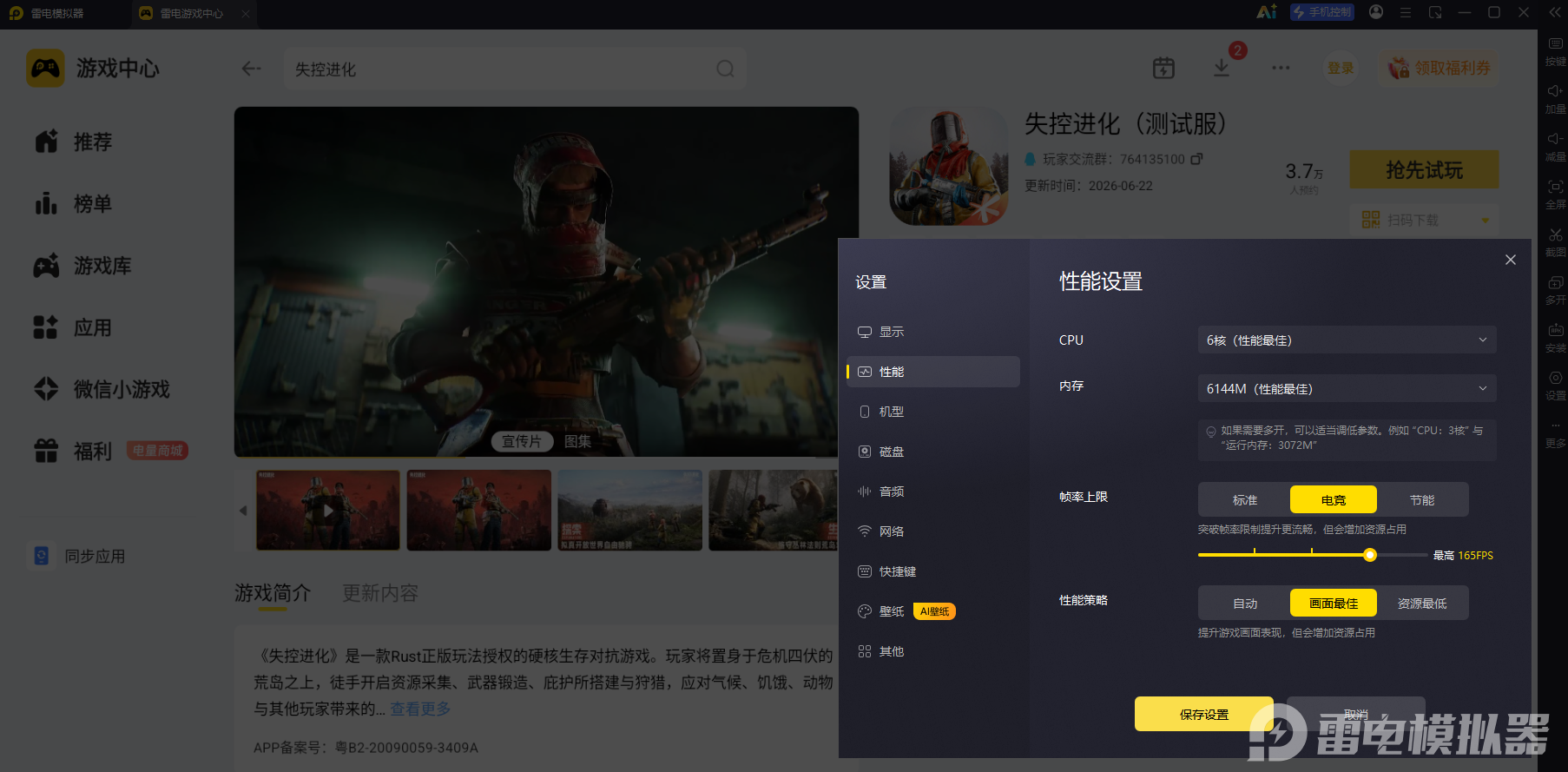Click the 游戏中心 logo icon
This screenshot has height=772, width=1568.
(45, 68)
